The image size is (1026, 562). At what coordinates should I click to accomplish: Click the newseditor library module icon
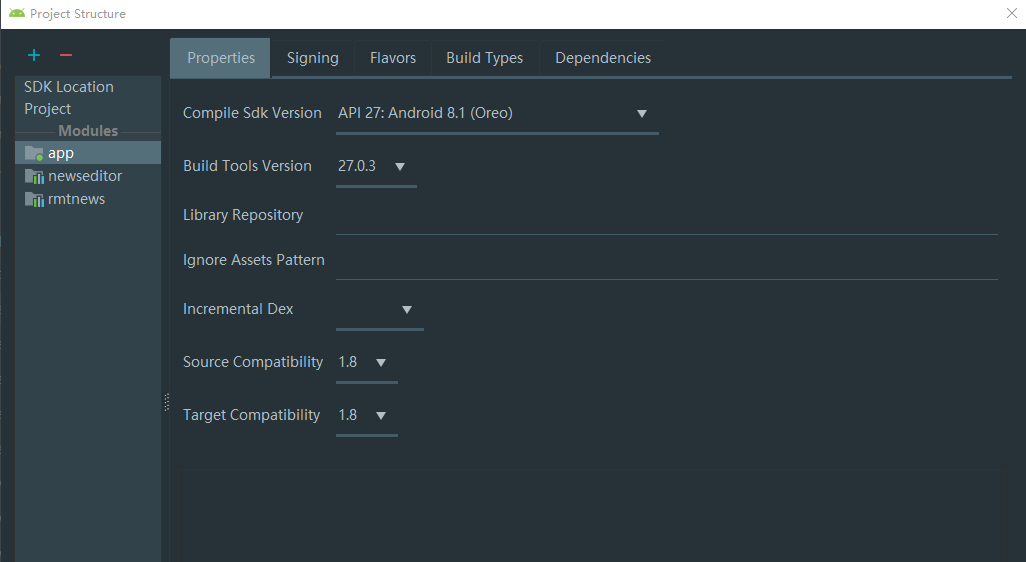click(34, 176)
